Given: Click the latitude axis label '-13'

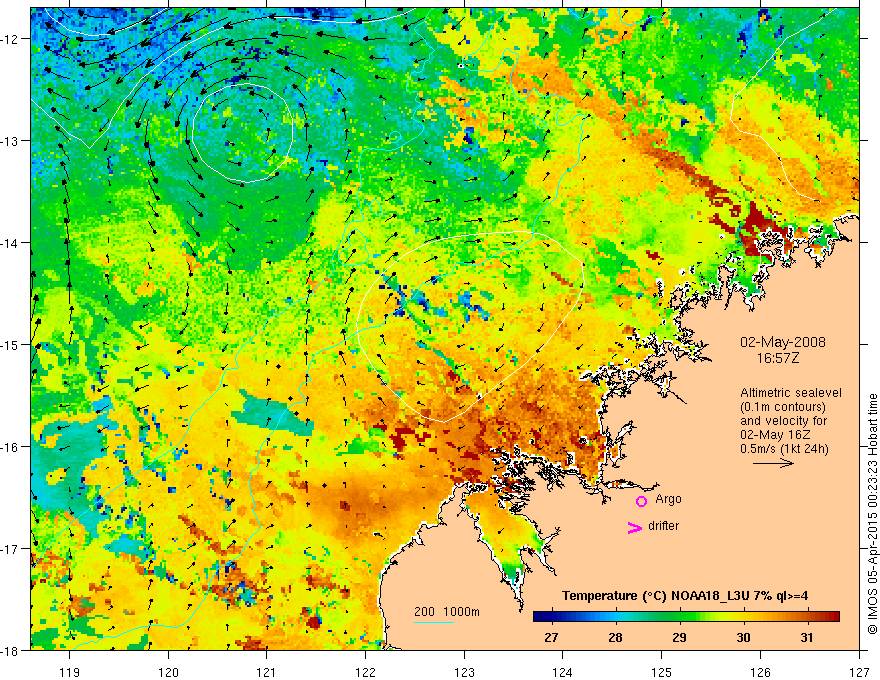Looking at the screenshot, I should point(10,141).
